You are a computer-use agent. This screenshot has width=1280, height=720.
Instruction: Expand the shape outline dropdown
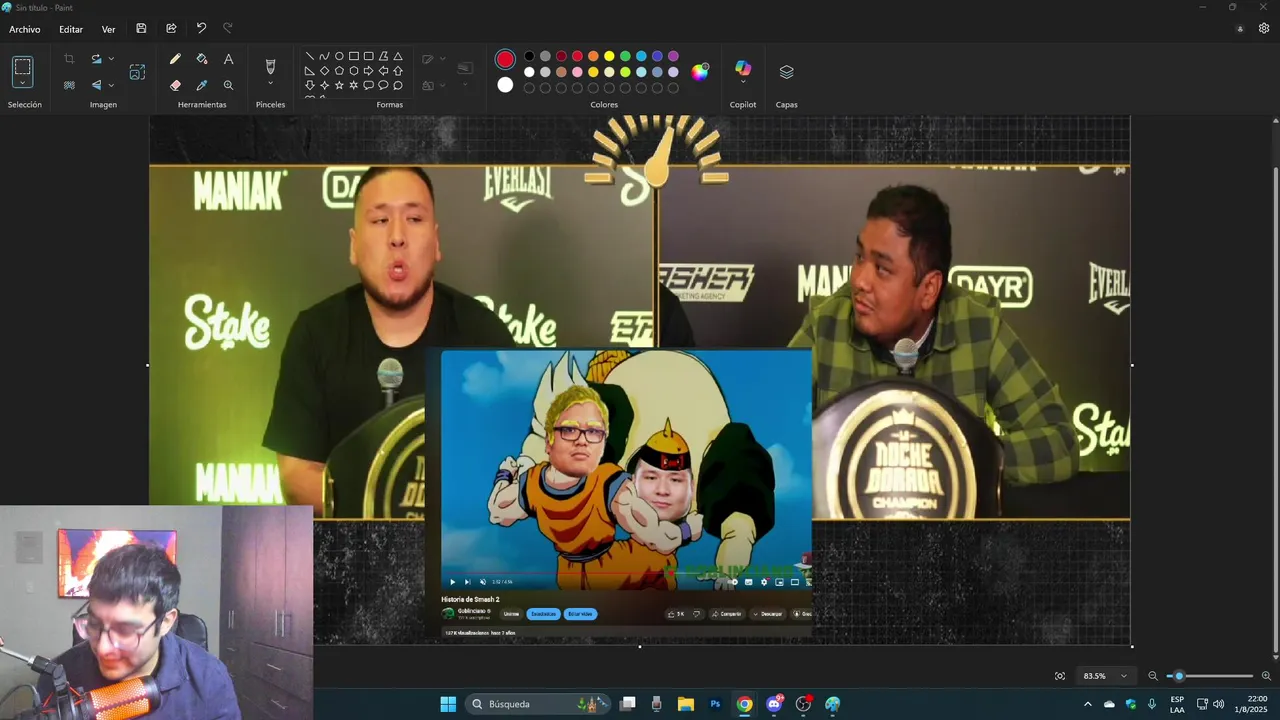coord(443,59)
